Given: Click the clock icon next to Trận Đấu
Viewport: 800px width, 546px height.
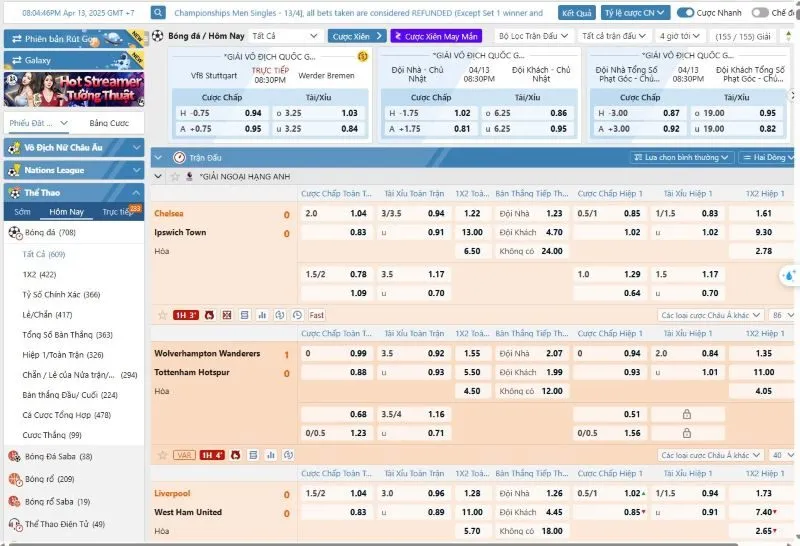Looking at the screenshot, I should (178, 158).
